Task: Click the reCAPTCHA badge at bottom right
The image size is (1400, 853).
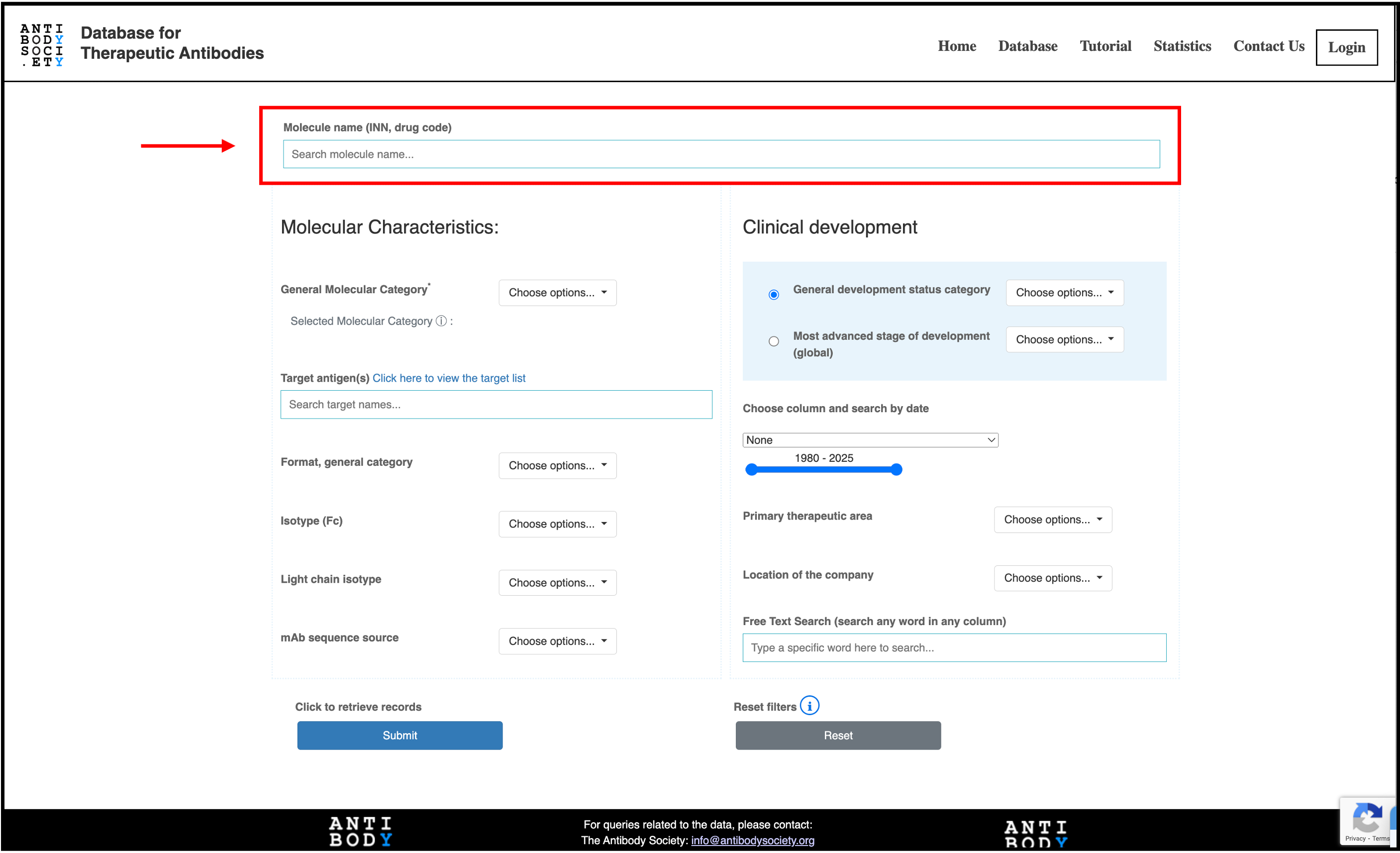Action: 1368,820
